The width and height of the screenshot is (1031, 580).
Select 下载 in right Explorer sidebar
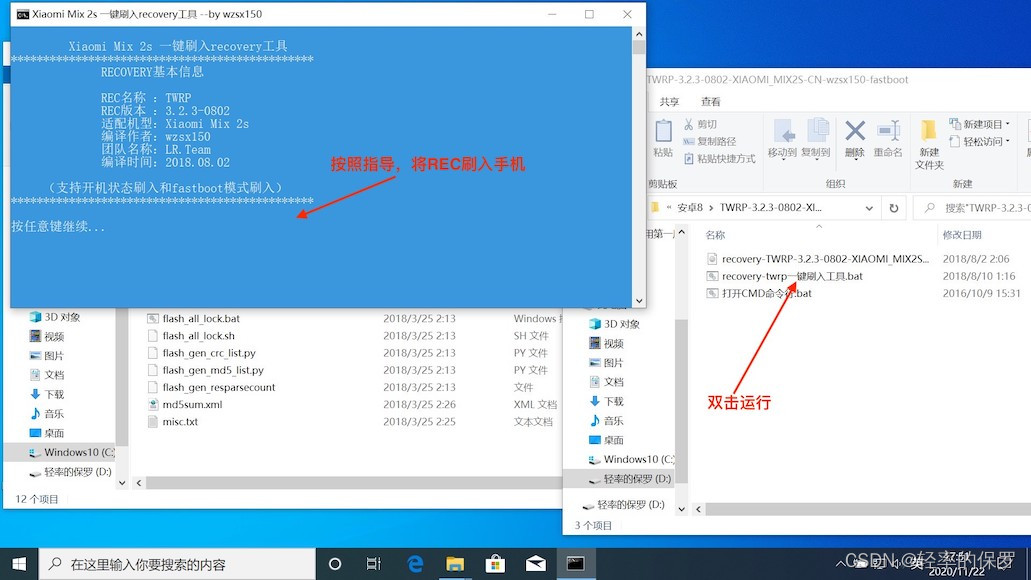click(606, 401)
